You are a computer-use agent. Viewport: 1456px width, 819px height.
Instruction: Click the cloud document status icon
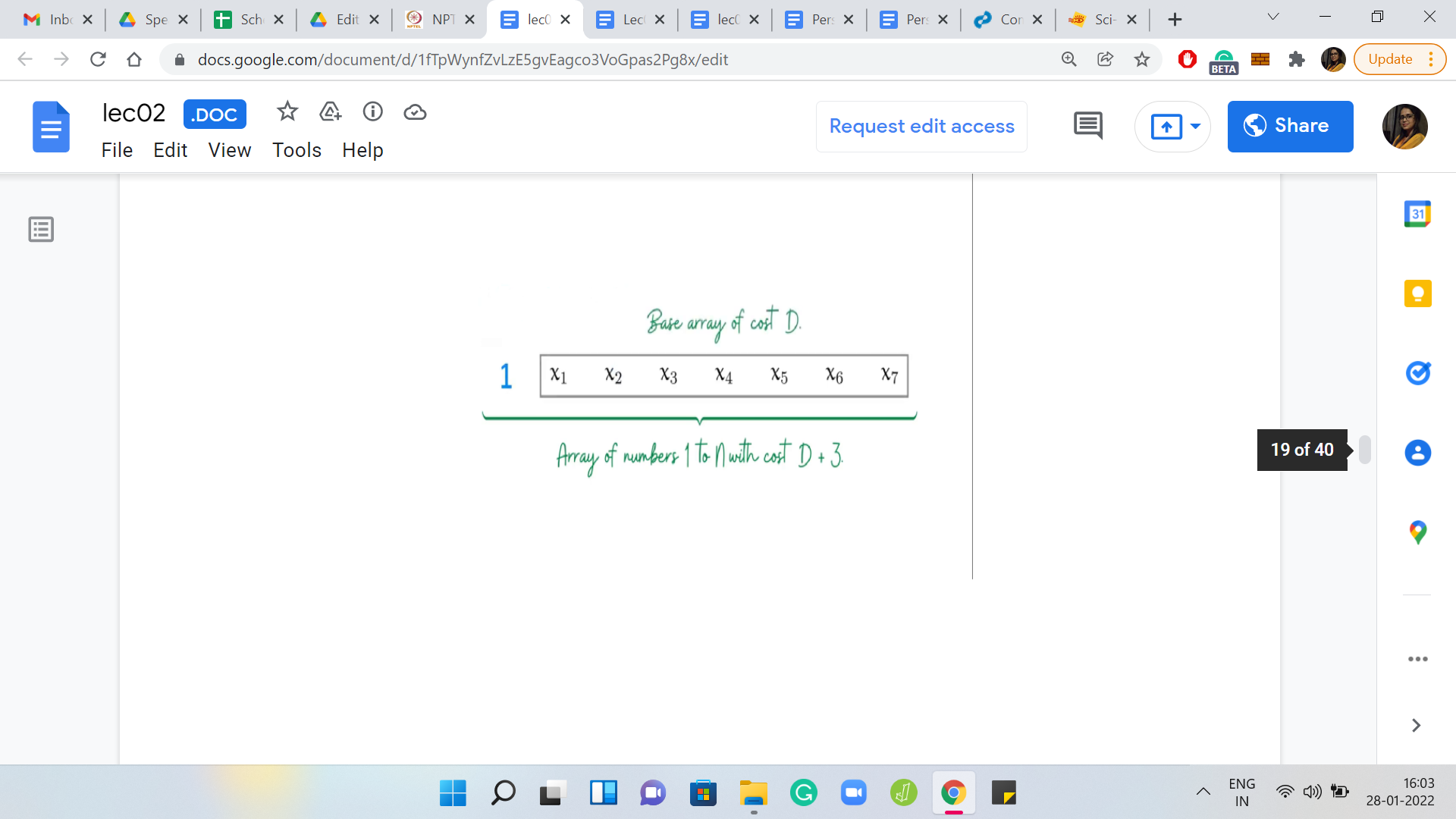click(415, 112)
